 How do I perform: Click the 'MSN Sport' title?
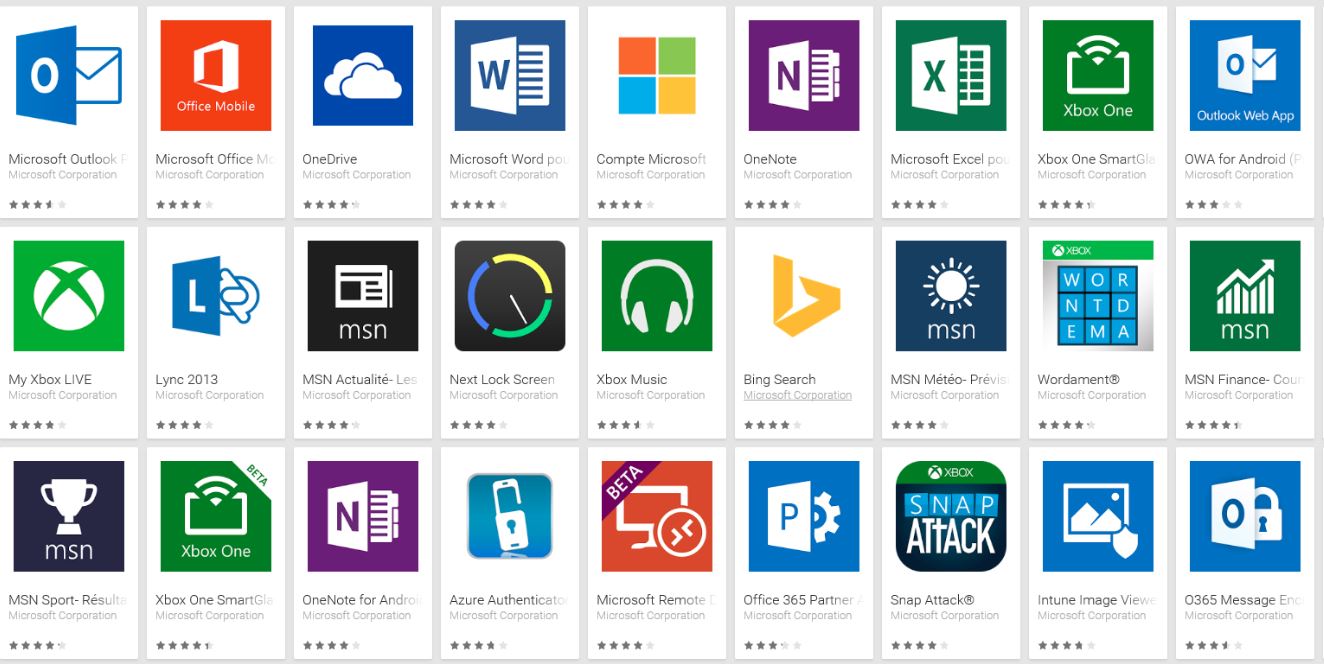click(x=67, y=600)
